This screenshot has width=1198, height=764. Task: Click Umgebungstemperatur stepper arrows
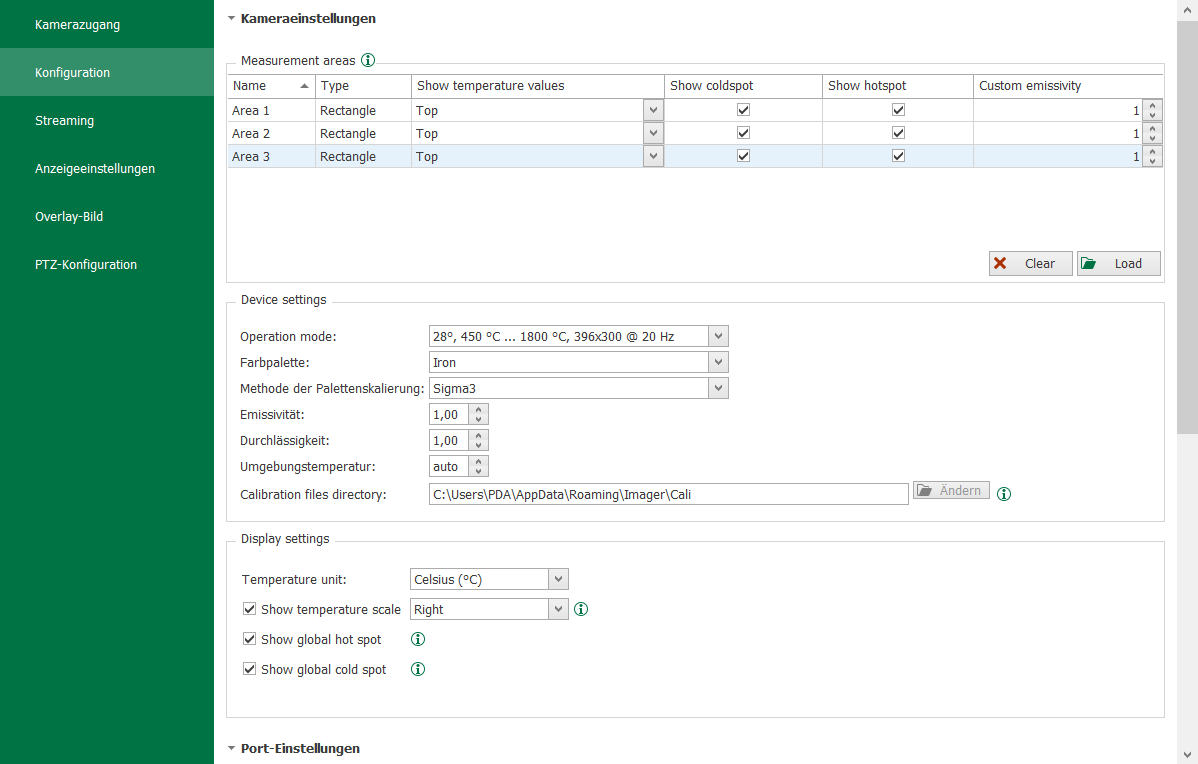tap(478, 466)
